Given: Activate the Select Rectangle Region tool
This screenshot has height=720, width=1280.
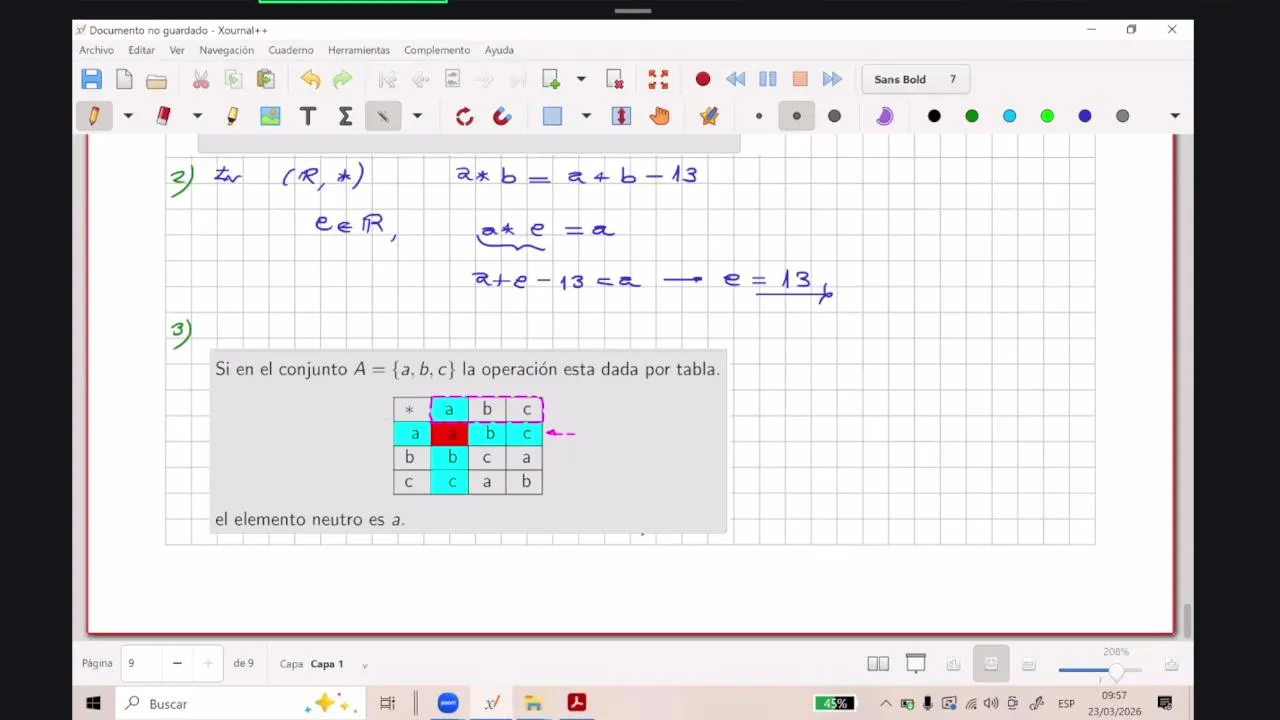Looking at the screenshot, I should point(552,116).
